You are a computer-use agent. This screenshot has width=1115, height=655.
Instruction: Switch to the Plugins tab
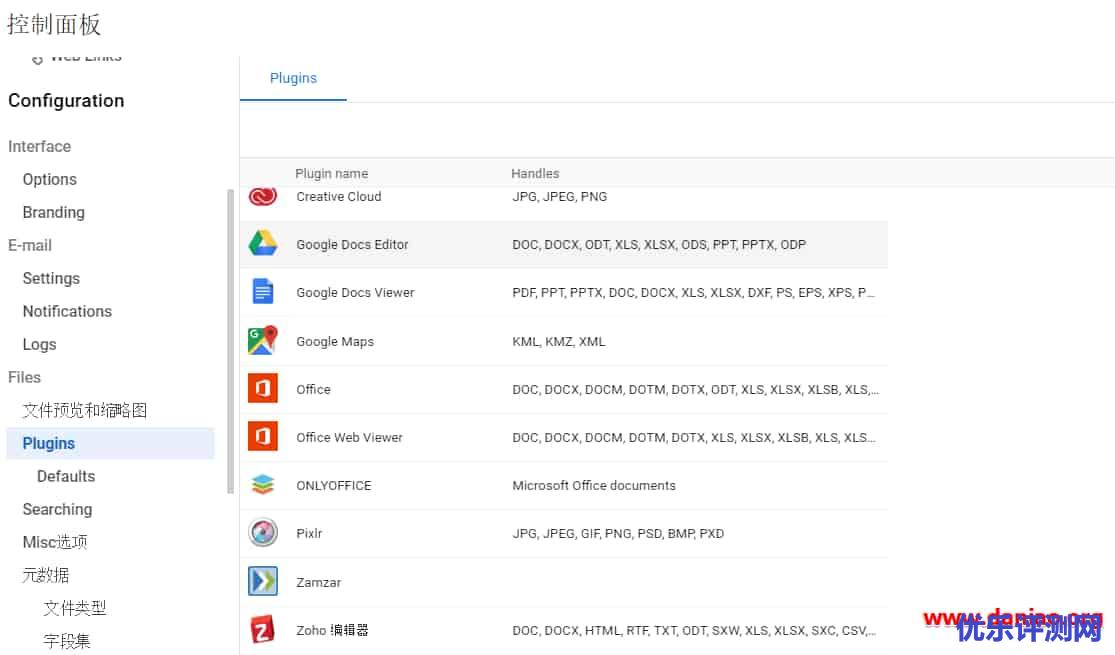click(293, 78)
